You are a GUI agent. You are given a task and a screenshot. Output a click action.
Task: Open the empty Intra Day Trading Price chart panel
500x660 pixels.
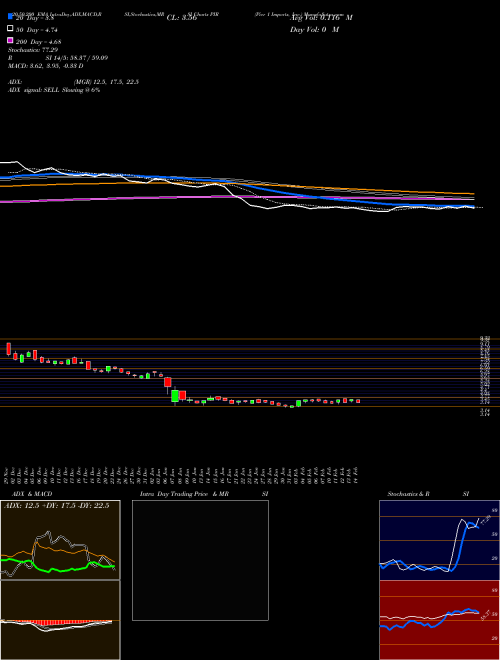coord(200,560)
